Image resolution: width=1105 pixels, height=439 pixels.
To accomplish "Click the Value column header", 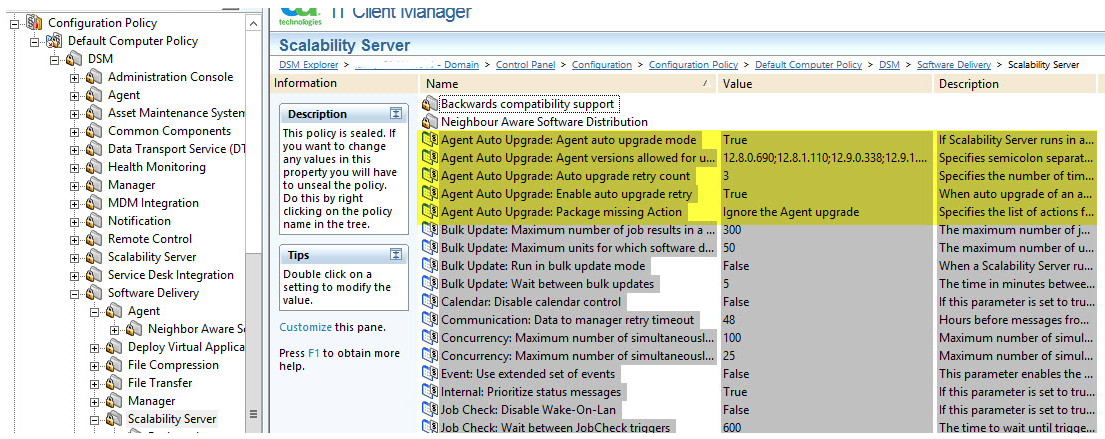I will 825,84.
